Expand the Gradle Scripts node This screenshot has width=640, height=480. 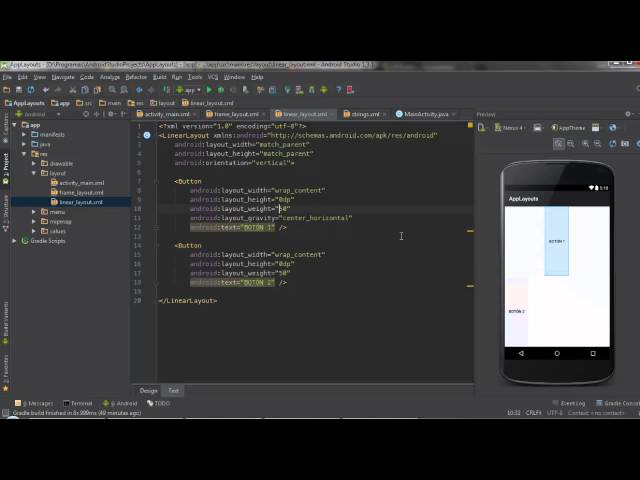pos(14,241)
